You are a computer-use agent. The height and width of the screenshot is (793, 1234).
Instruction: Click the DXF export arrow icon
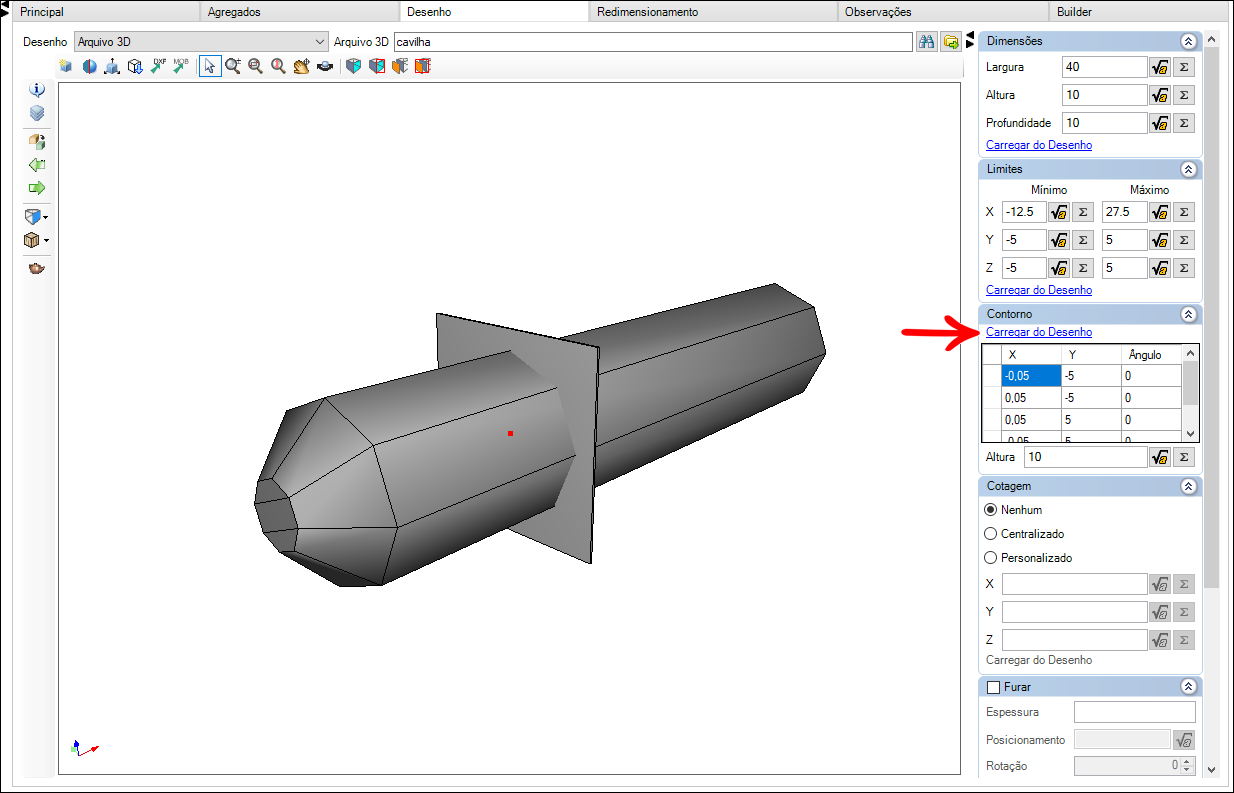tap(157, 66)
